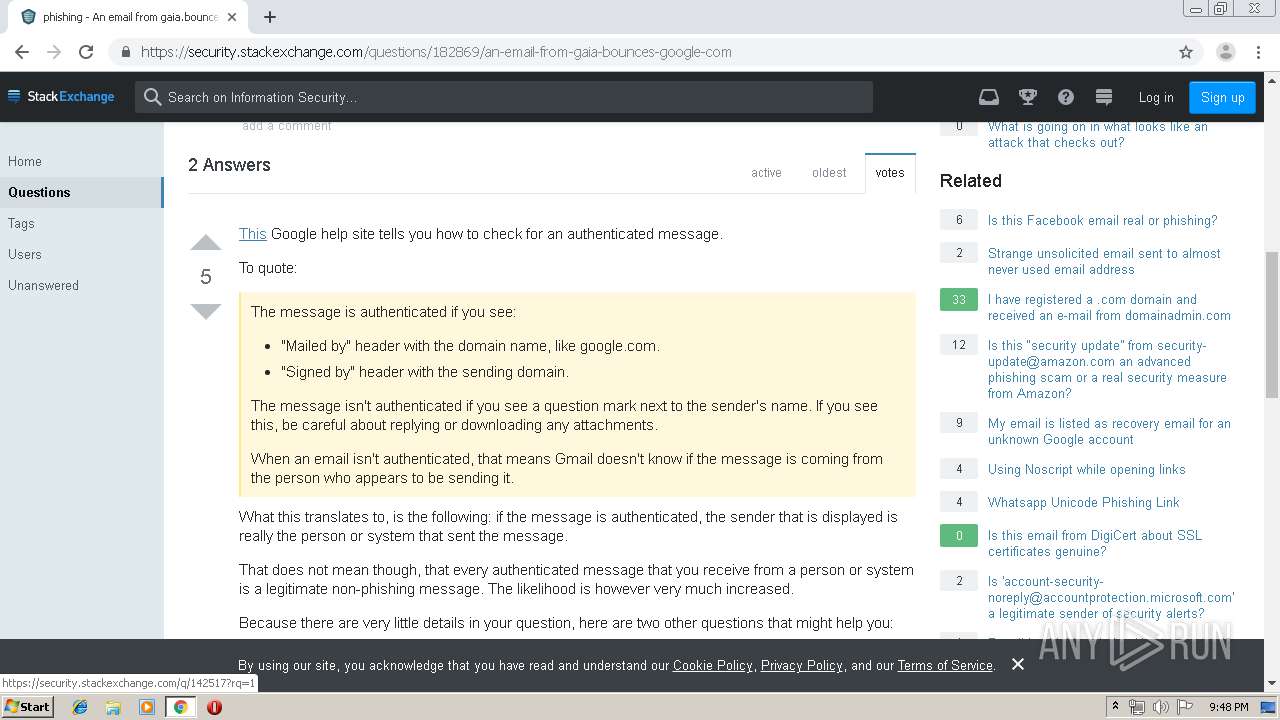Bookmark this page with star icon

1186,52
